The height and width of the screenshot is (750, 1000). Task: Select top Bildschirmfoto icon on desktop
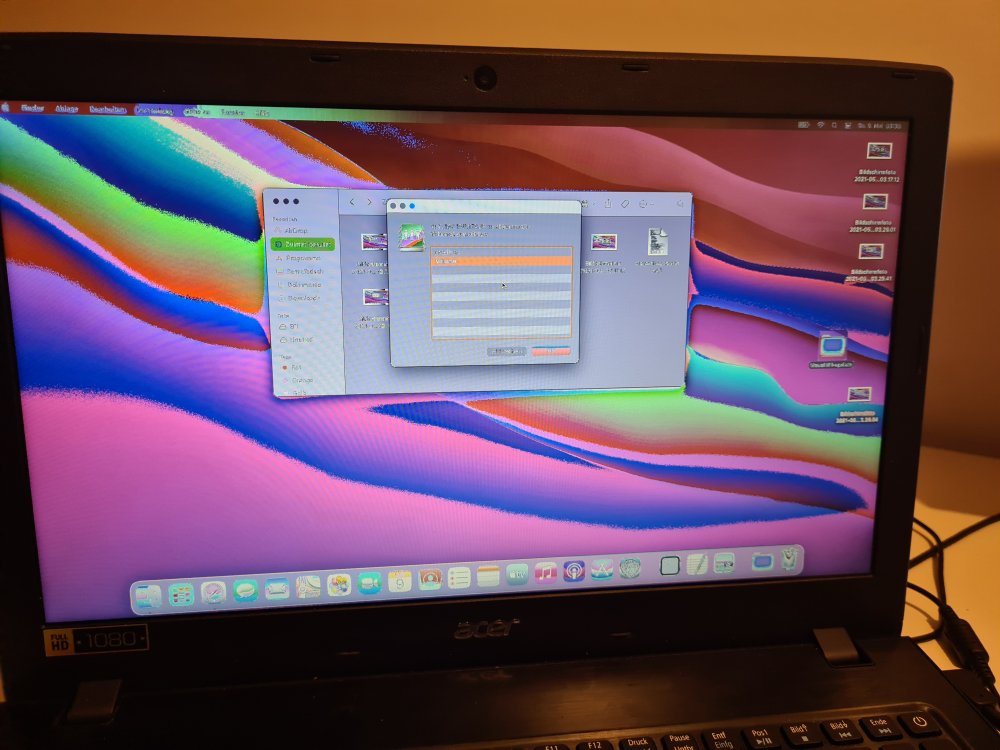(x=879, y=151)
